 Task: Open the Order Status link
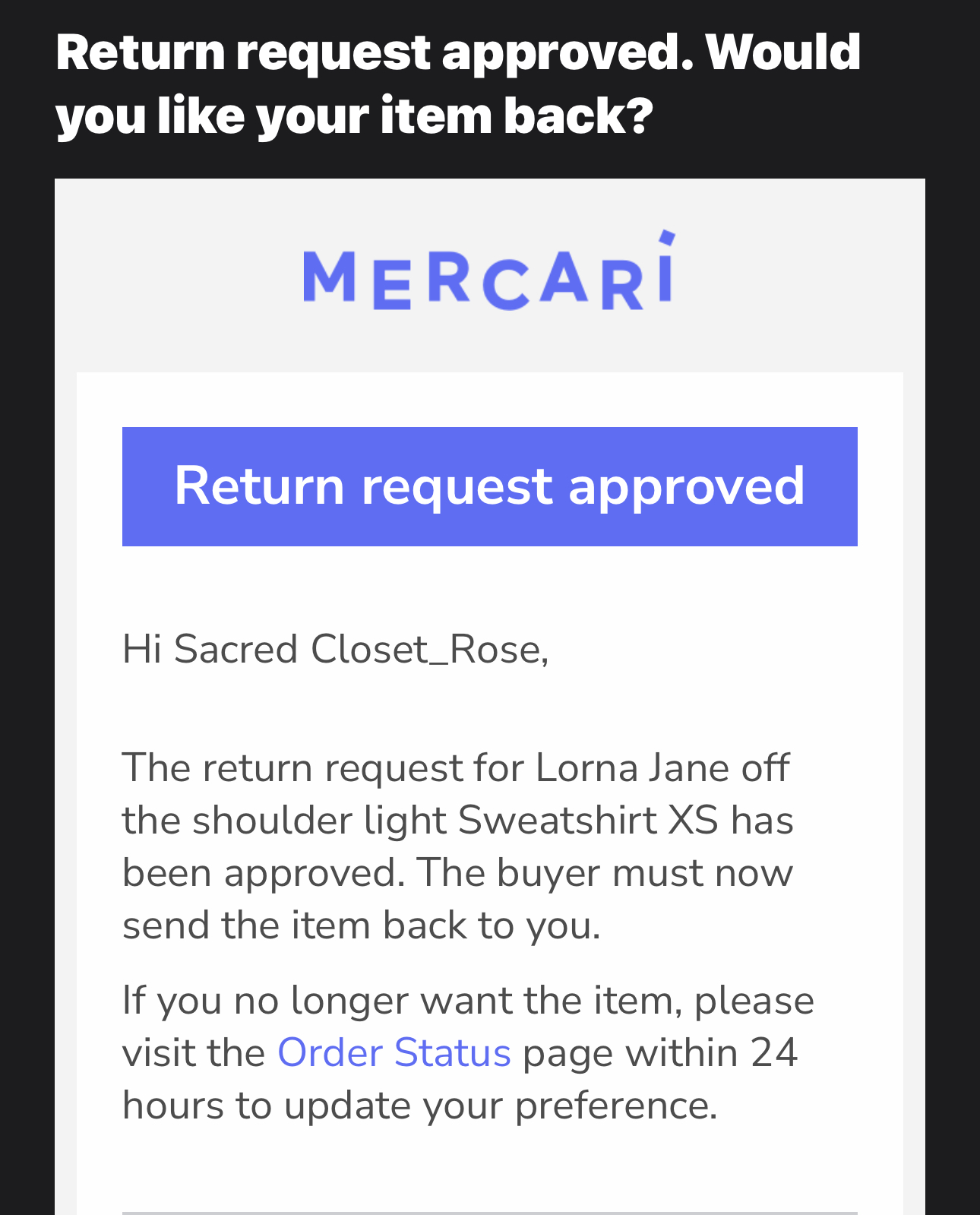pyautogui.click(x=394, y=1053)
